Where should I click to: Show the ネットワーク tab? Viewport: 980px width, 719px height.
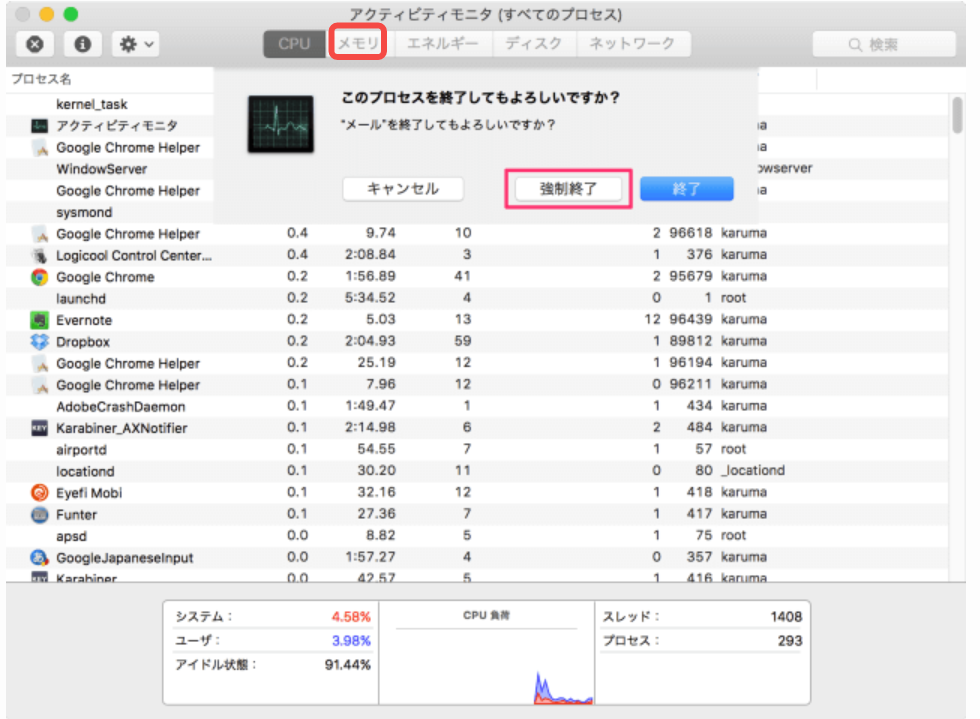coord(632,44)
